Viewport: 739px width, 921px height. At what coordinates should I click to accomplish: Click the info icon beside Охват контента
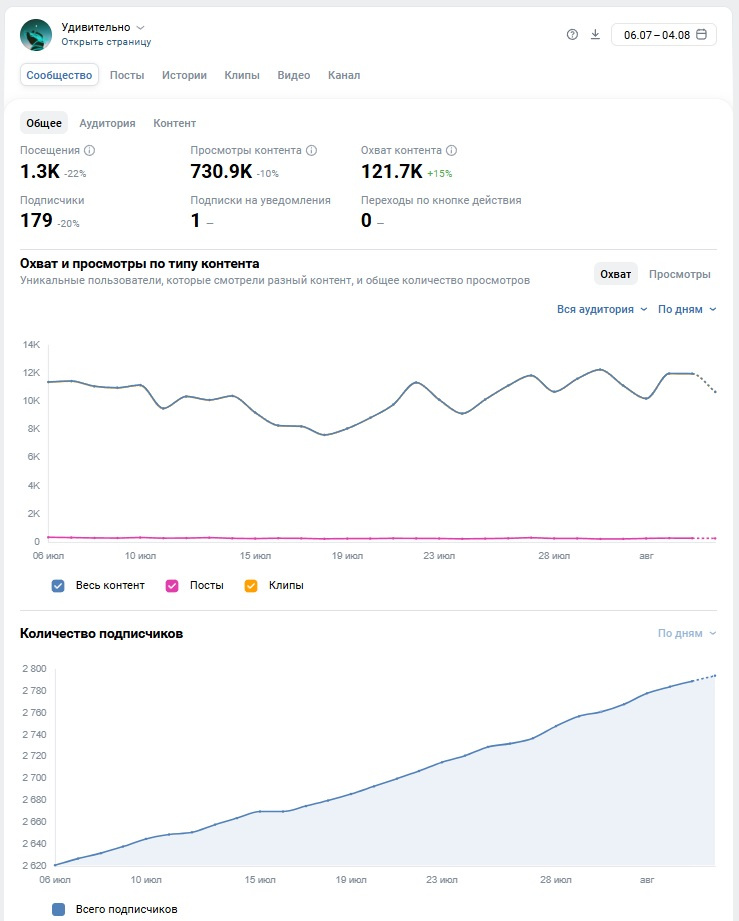(x=451, y=150)
